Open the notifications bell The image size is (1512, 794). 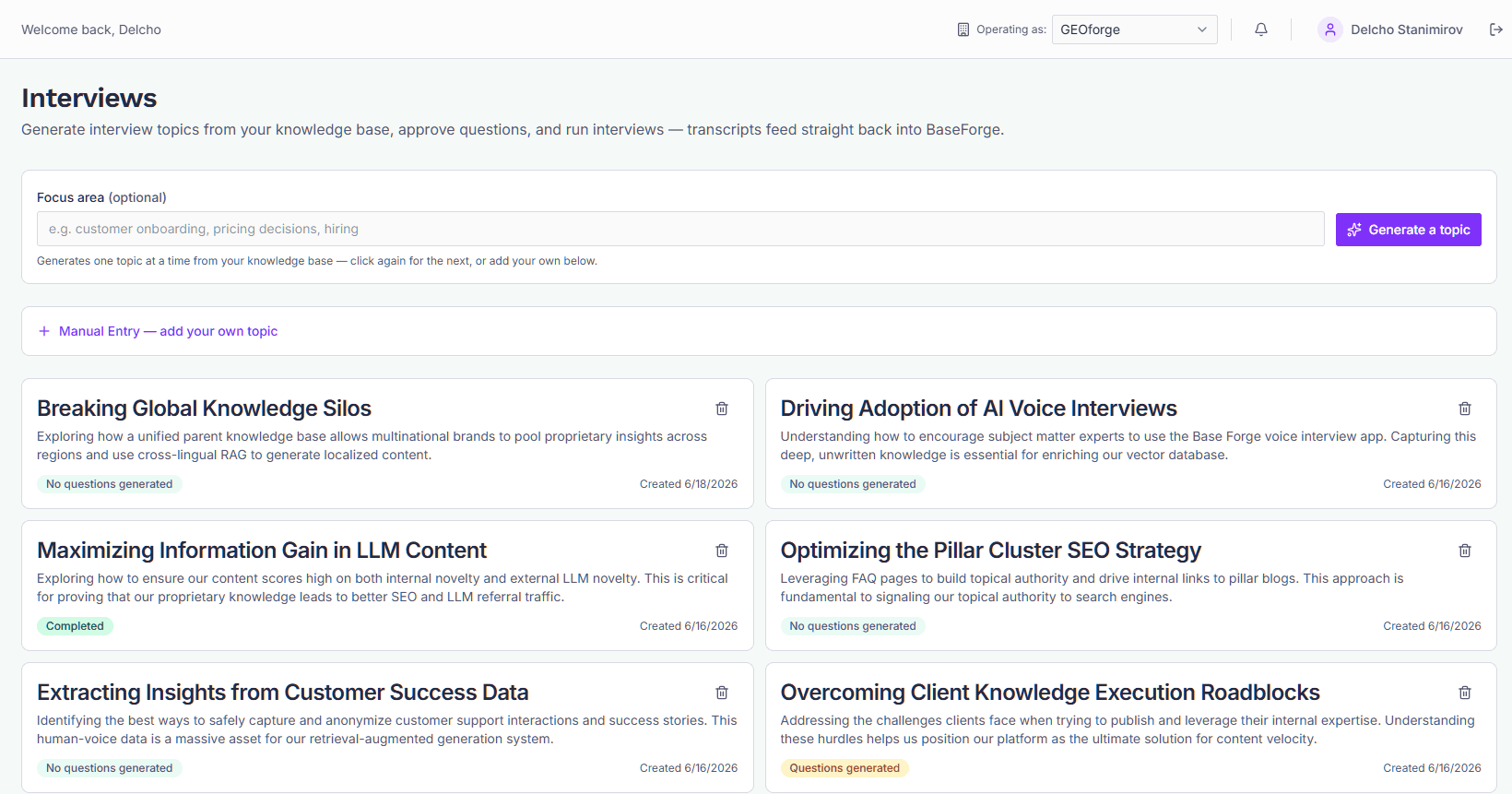click(1261, 30)
